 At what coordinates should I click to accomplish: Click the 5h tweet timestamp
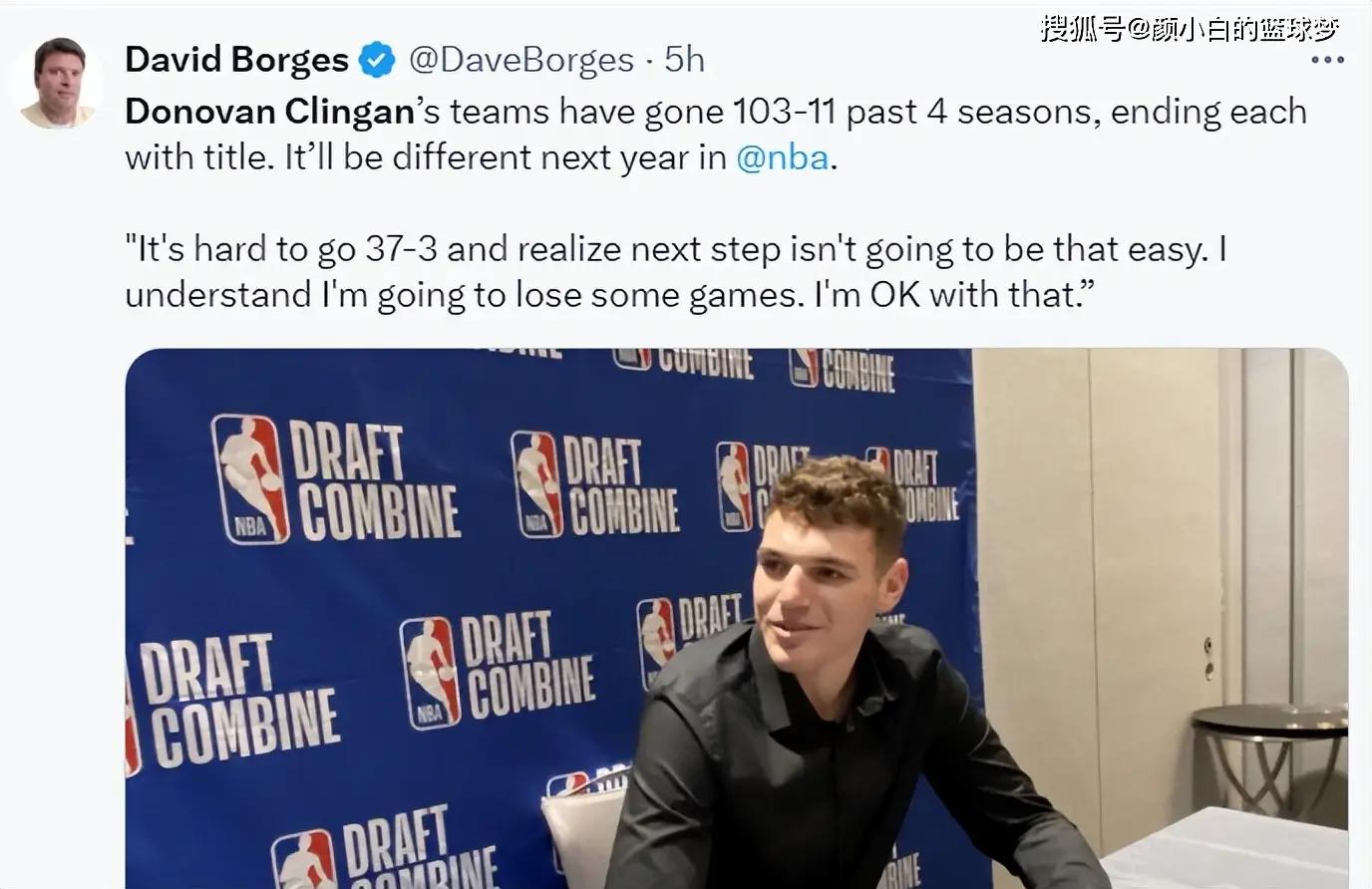pyautogui.click(x=684, y=60)
